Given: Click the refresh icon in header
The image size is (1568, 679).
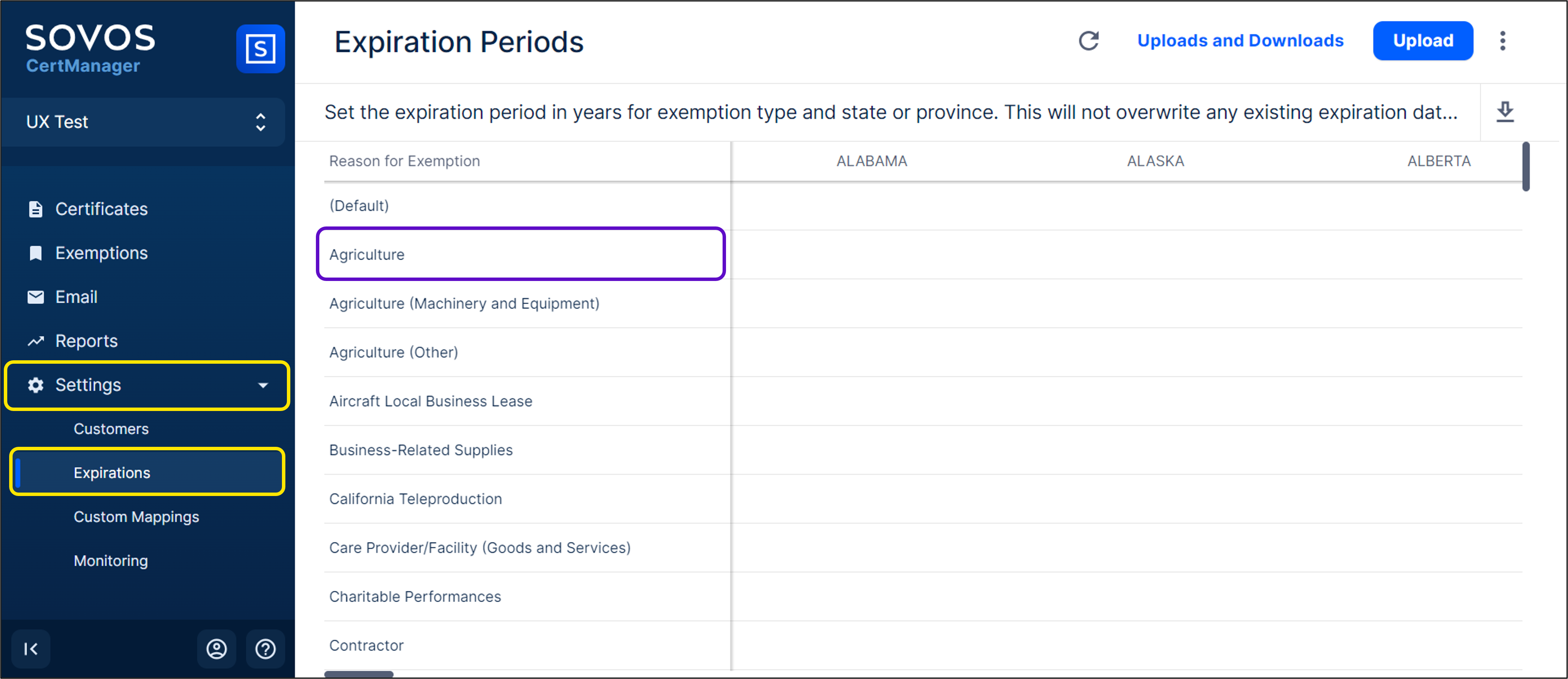Looking at the screenshot, I should coord(1088,41).
